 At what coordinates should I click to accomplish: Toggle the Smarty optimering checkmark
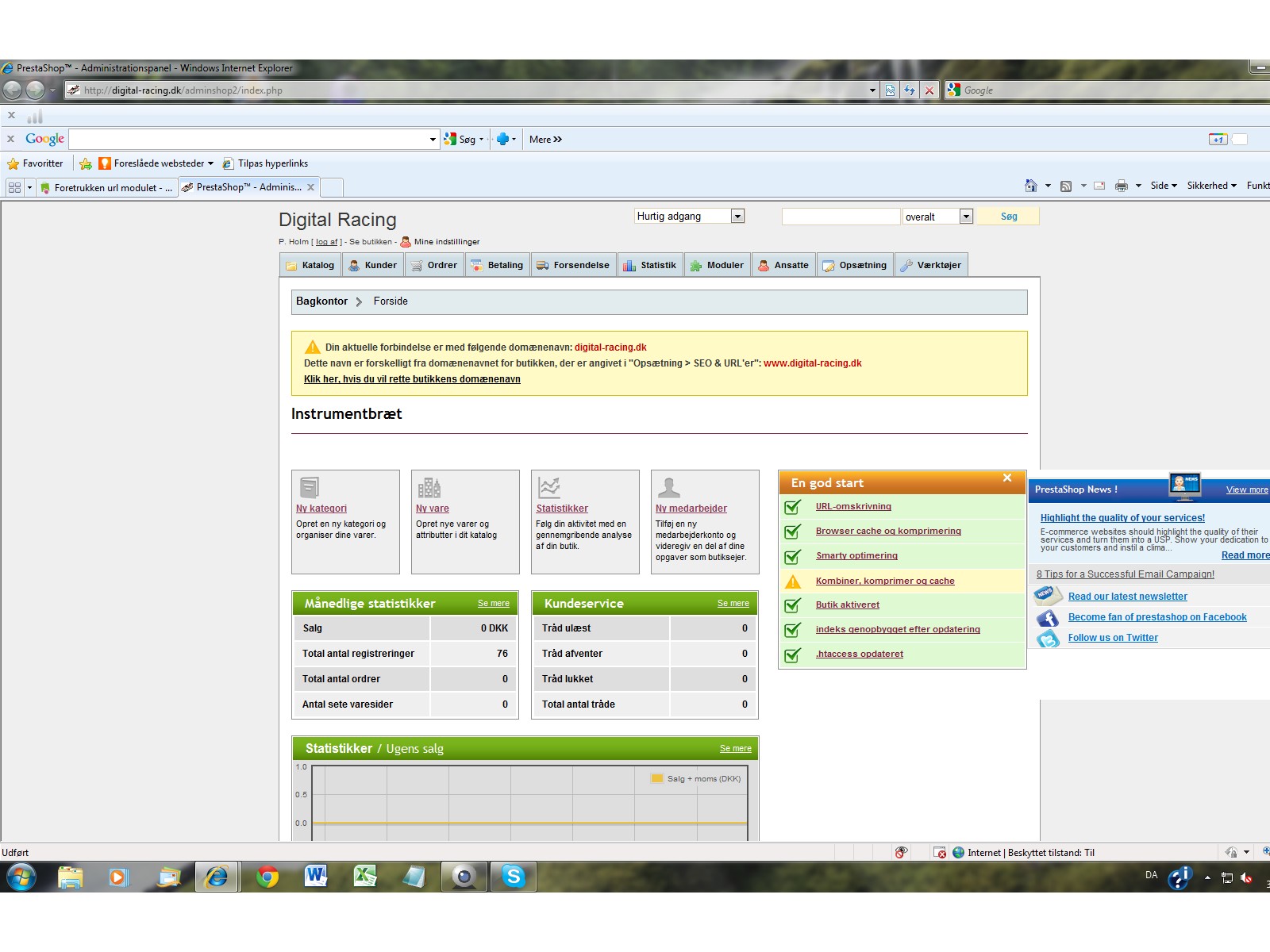[792, 557]
